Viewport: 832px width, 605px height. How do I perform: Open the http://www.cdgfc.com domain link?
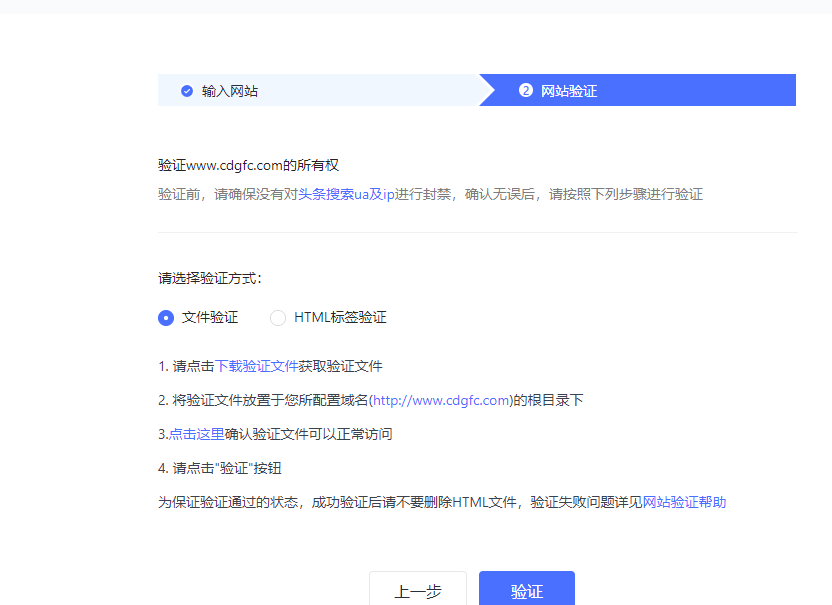coord(443,400)
